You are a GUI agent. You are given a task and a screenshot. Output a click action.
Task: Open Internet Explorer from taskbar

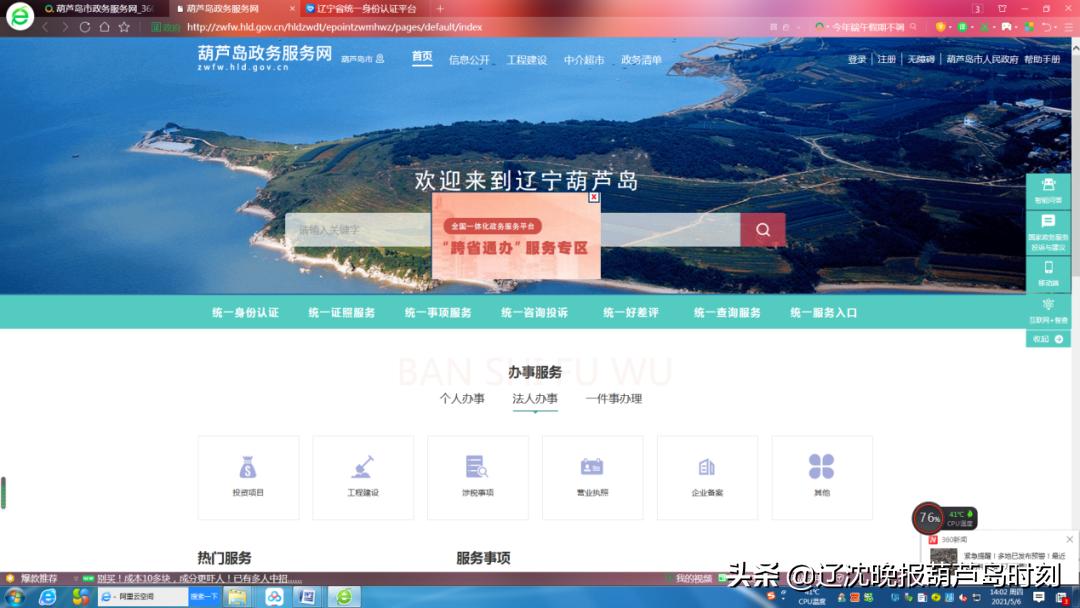48,596
